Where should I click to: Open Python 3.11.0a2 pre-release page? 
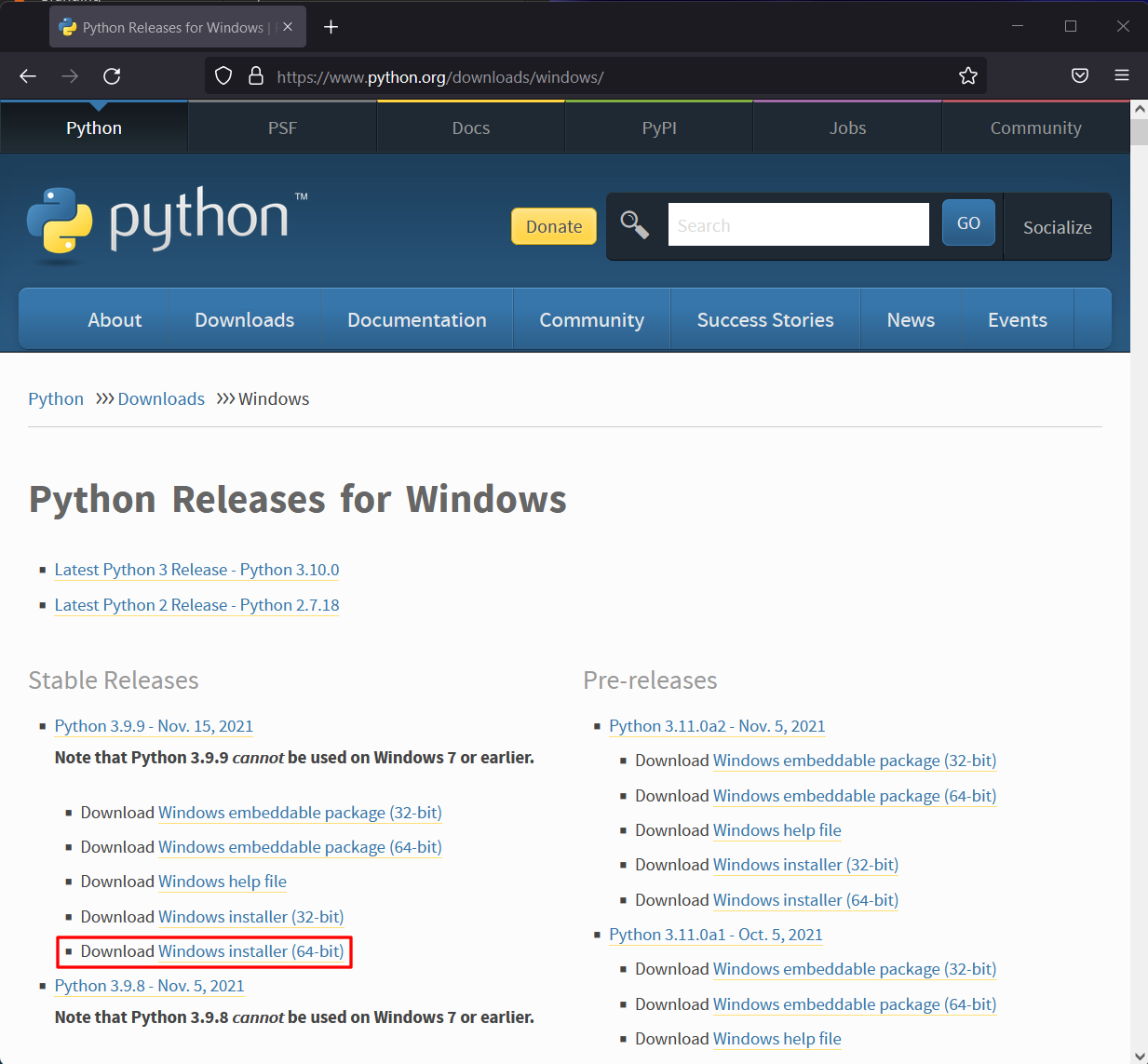(x=717, y=726)
